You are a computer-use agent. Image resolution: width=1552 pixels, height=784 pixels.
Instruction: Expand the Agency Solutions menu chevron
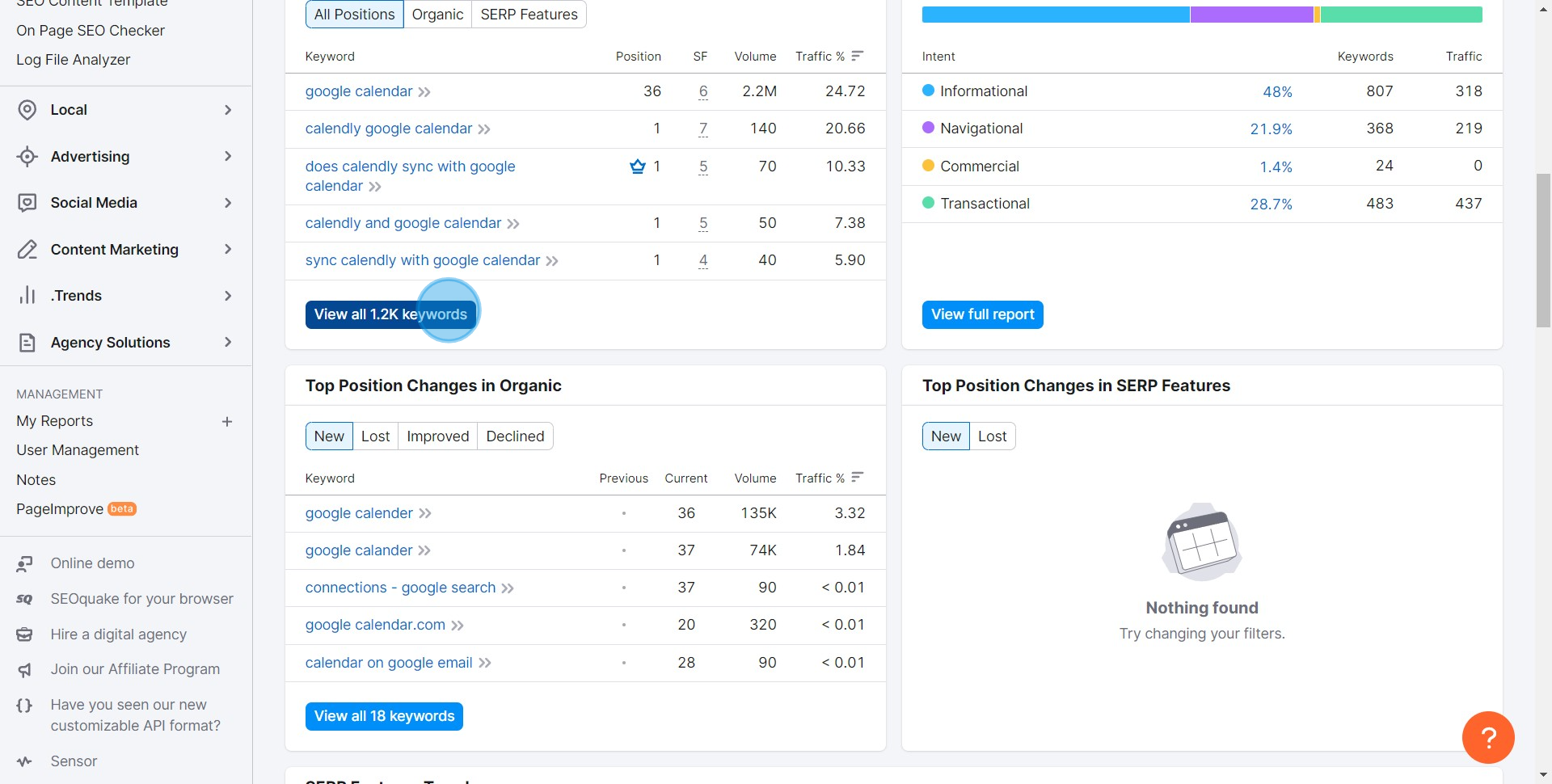(x=228, y=342)
